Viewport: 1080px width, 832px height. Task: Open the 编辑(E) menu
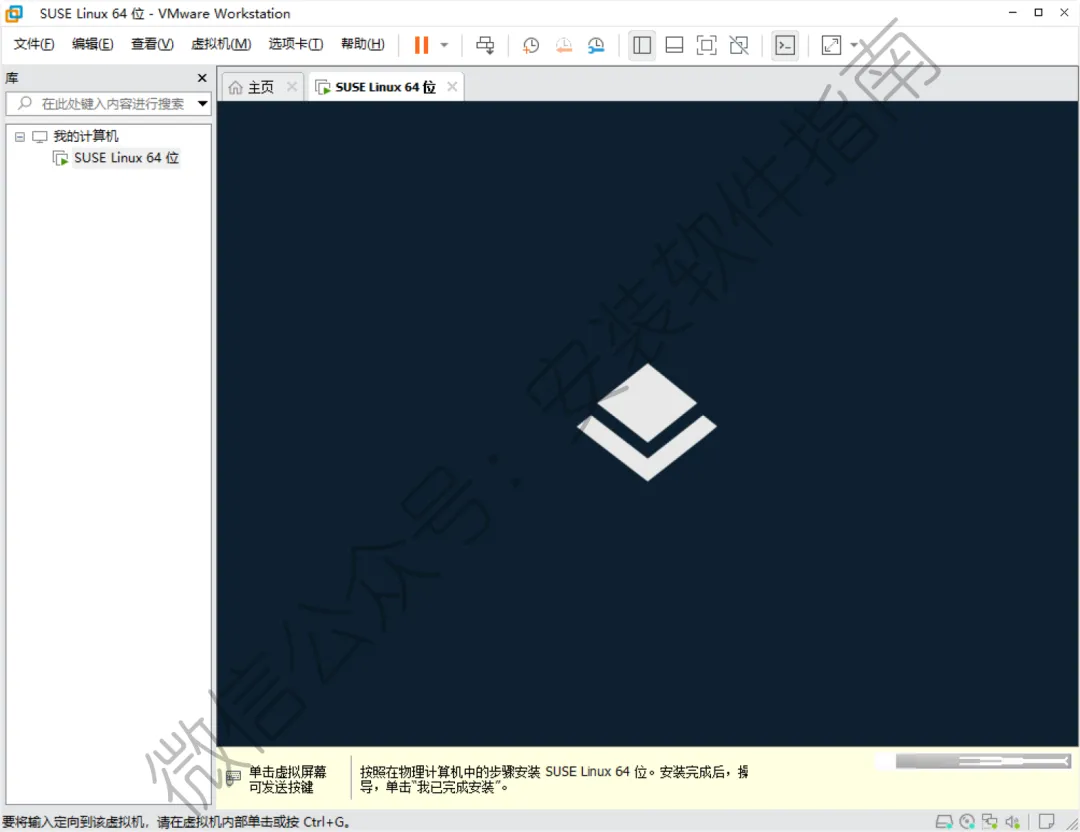tap(92, 44)
